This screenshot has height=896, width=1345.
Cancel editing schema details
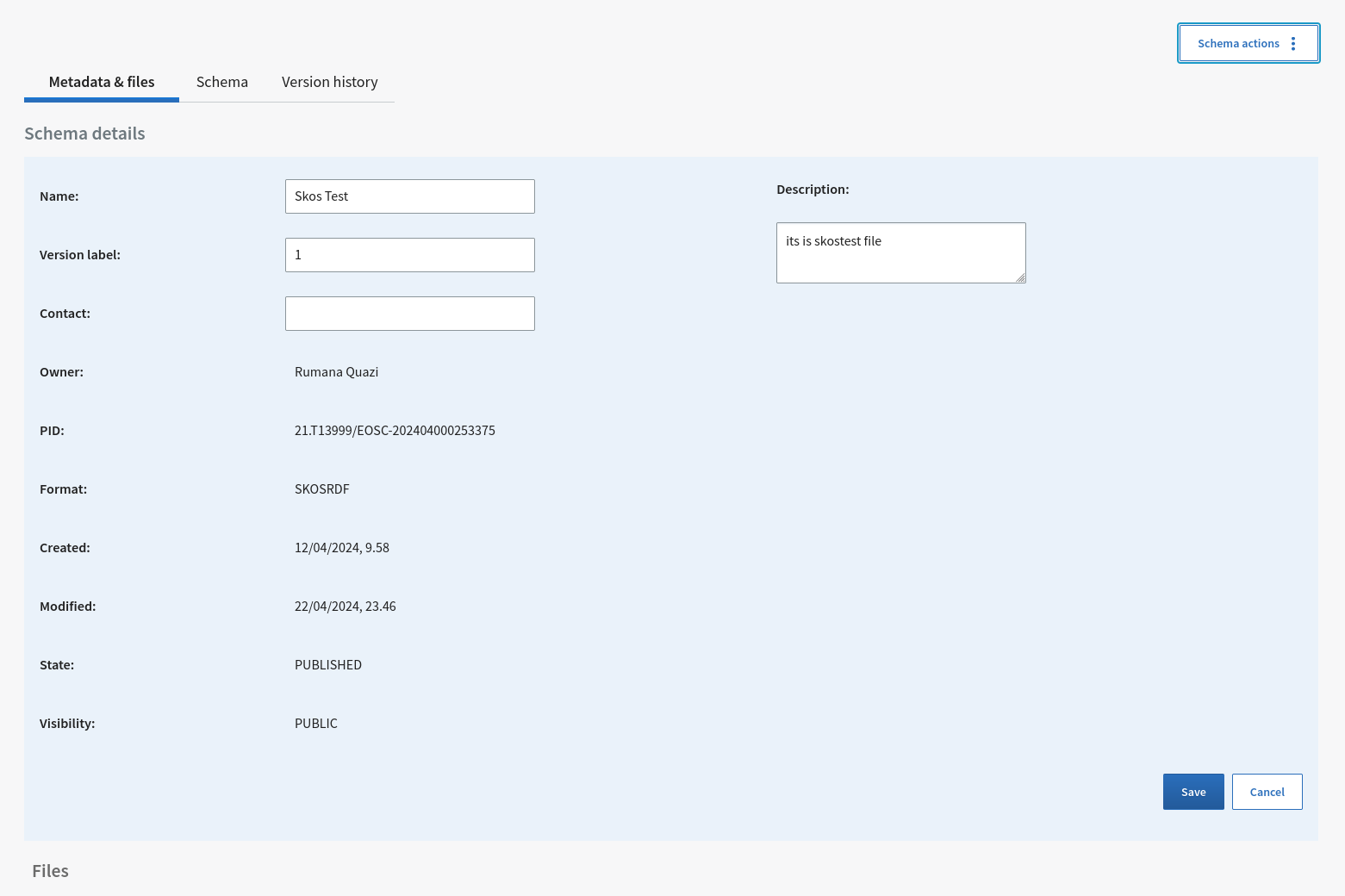(1267, 792)
